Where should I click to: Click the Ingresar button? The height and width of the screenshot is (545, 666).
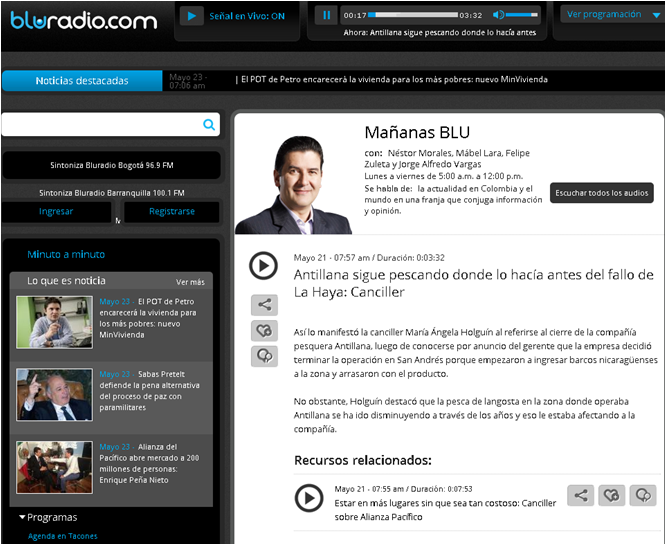(56, 212)
